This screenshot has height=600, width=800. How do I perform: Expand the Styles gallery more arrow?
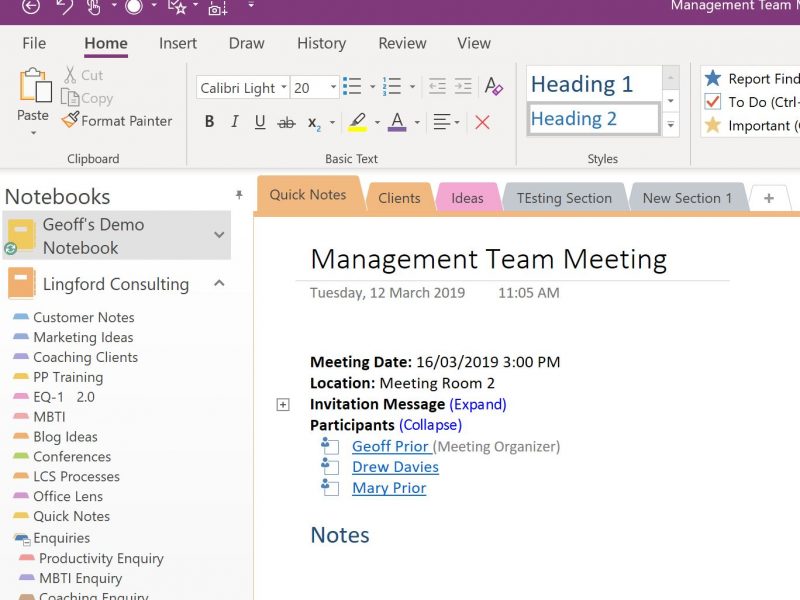670,124
